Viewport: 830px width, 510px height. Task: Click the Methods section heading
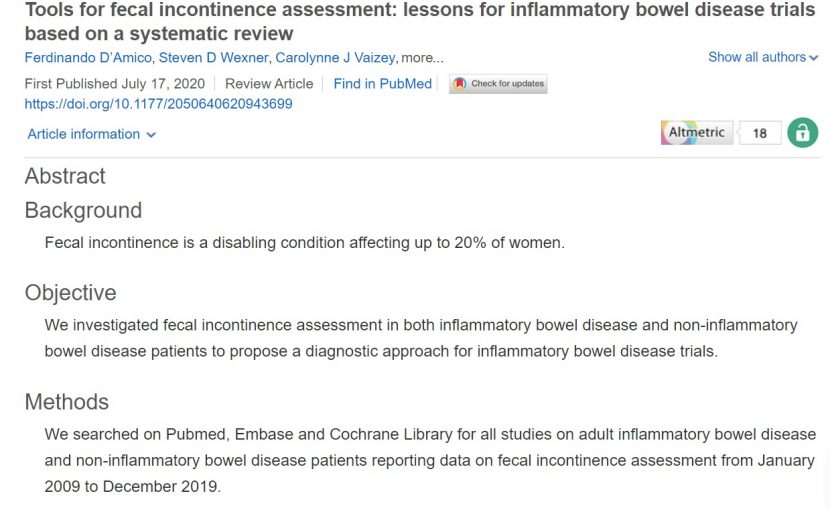67,402
